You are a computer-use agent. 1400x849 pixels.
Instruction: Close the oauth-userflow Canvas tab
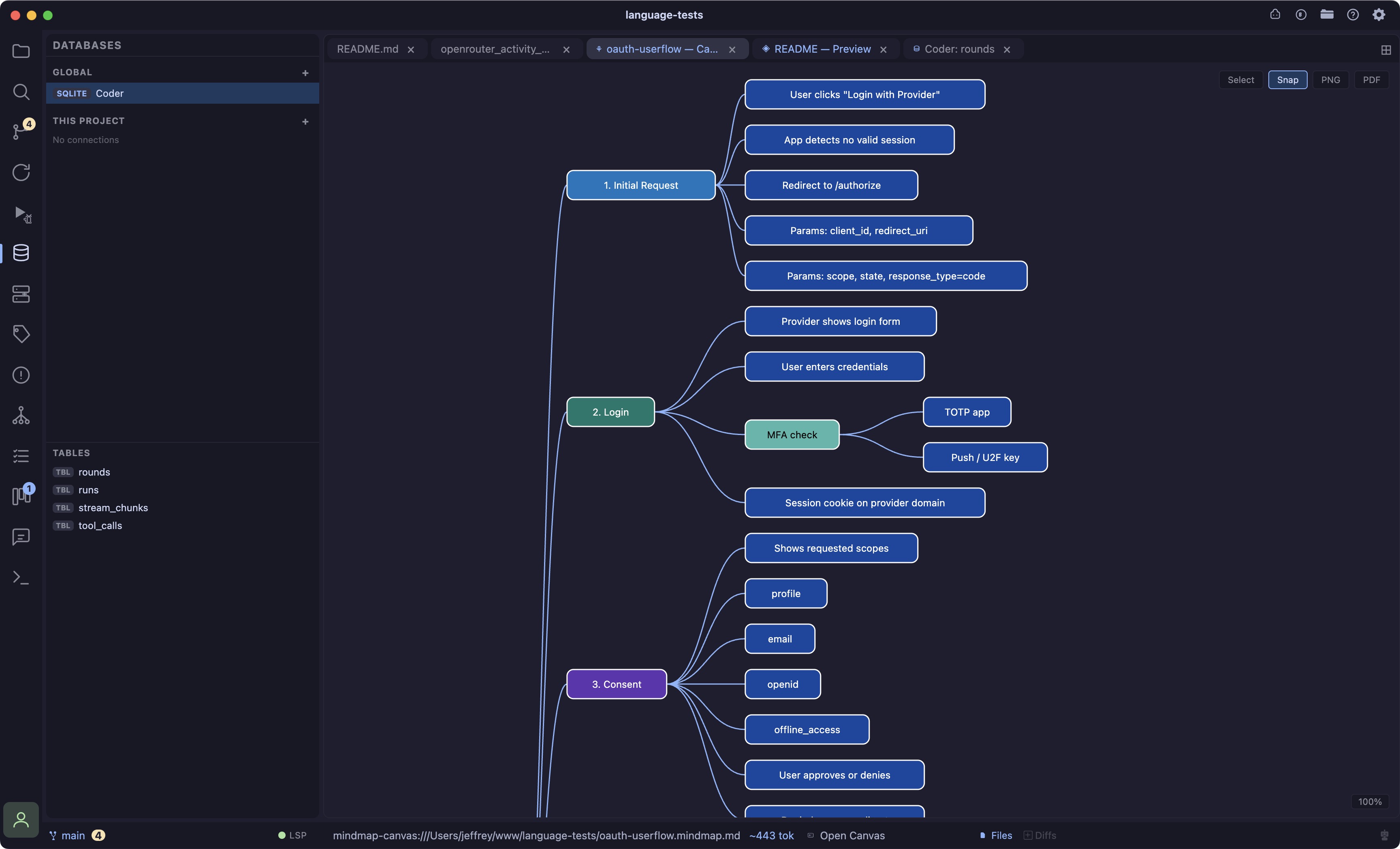(732, 49)
